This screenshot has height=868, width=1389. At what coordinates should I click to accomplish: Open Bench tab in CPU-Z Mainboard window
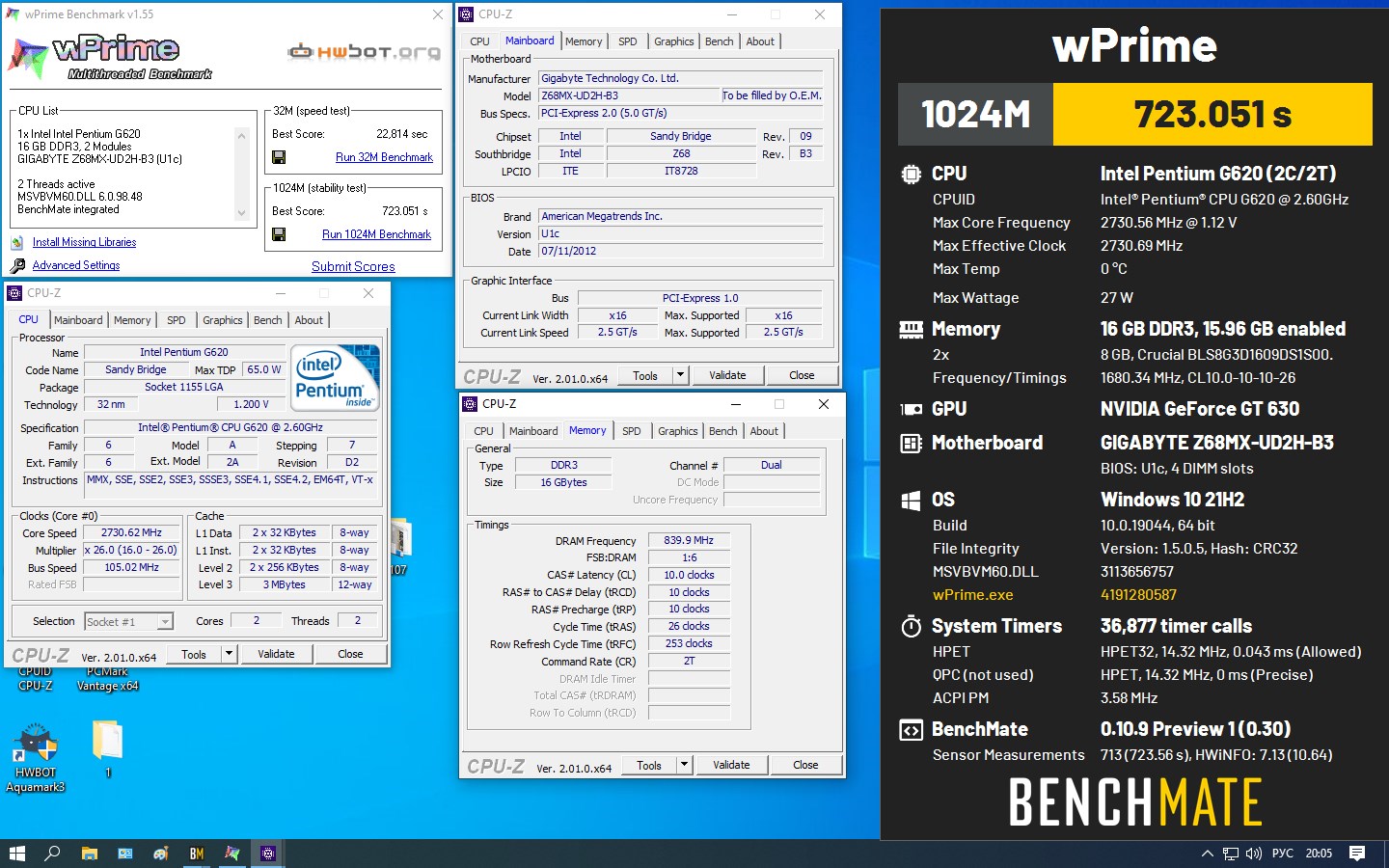click(720, 41)
